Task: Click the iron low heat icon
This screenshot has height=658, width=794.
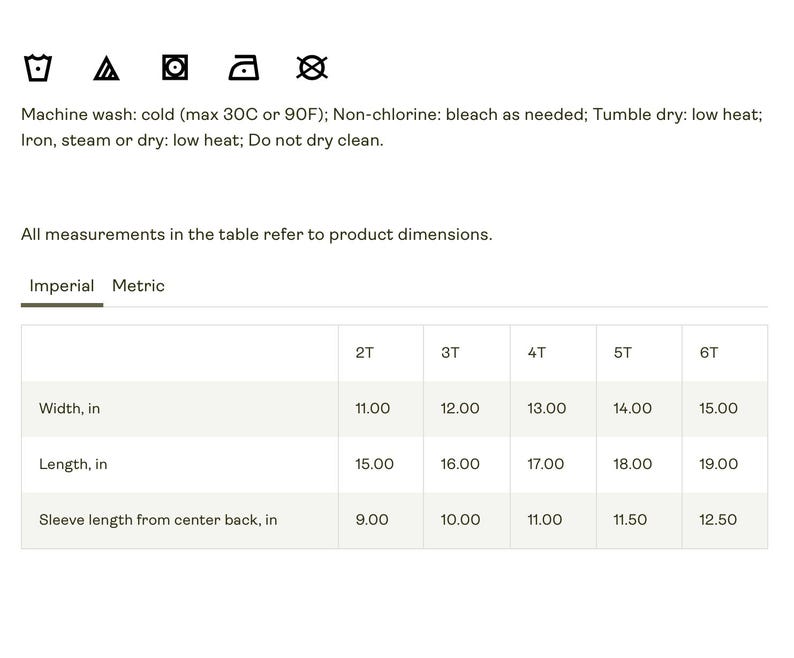Action: (x=244, y=67)
